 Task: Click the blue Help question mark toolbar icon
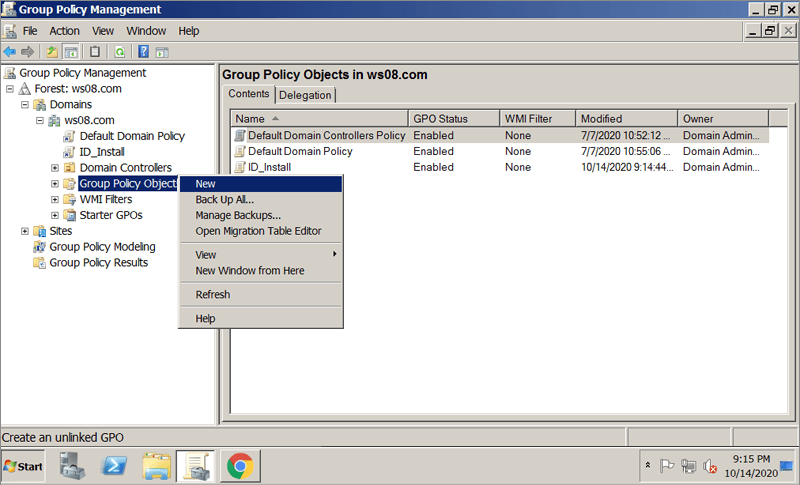[x=143, y=52]
